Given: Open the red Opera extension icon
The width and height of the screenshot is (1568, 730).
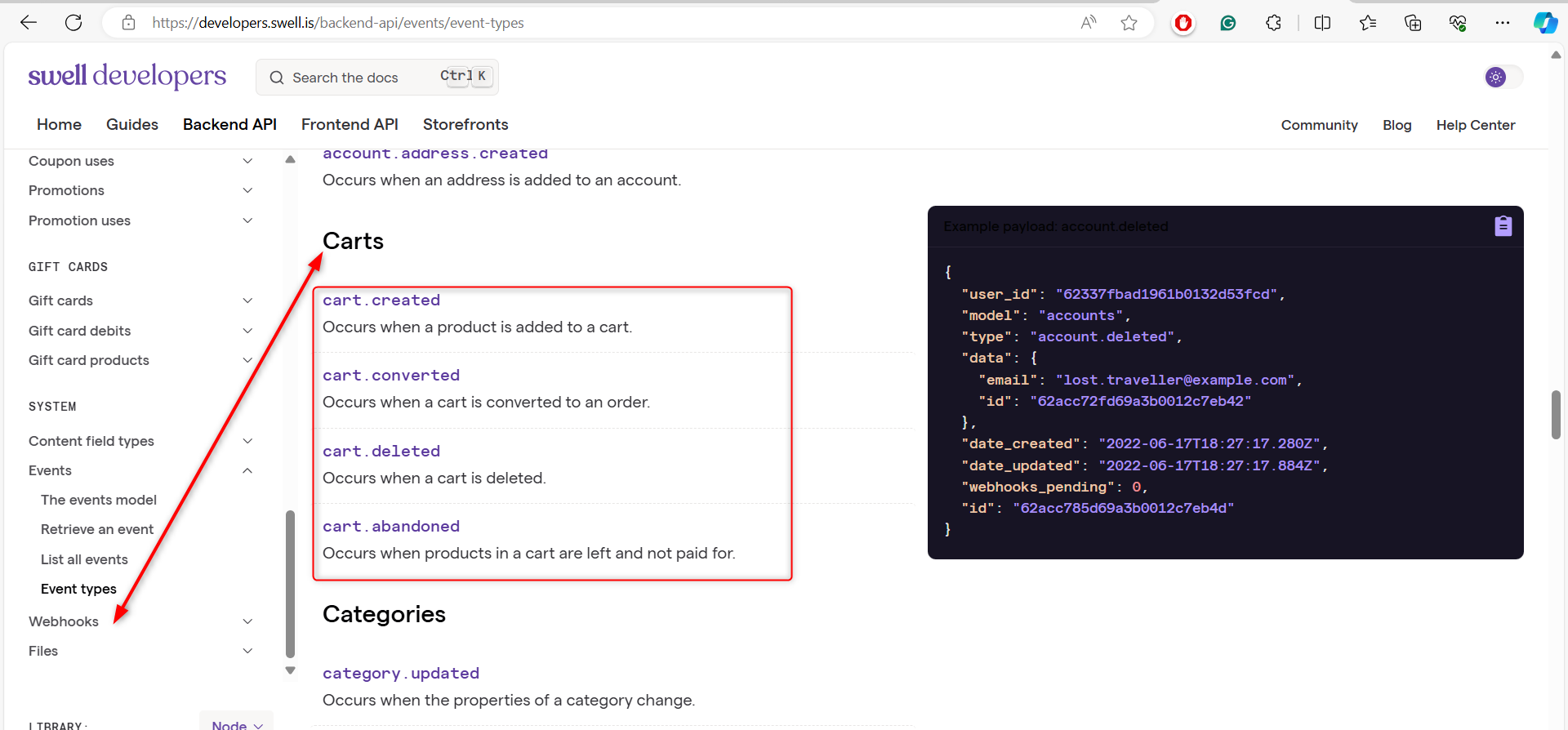Looking at the screenshot, I should 1183,23.
